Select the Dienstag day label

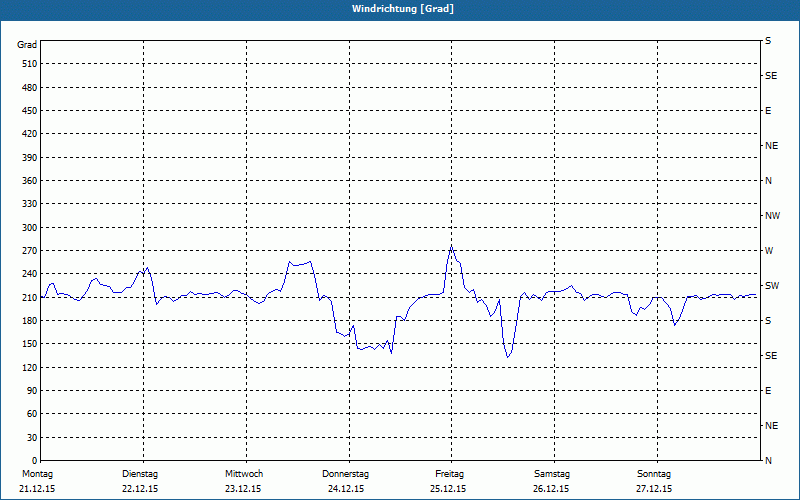pos(140,473)
